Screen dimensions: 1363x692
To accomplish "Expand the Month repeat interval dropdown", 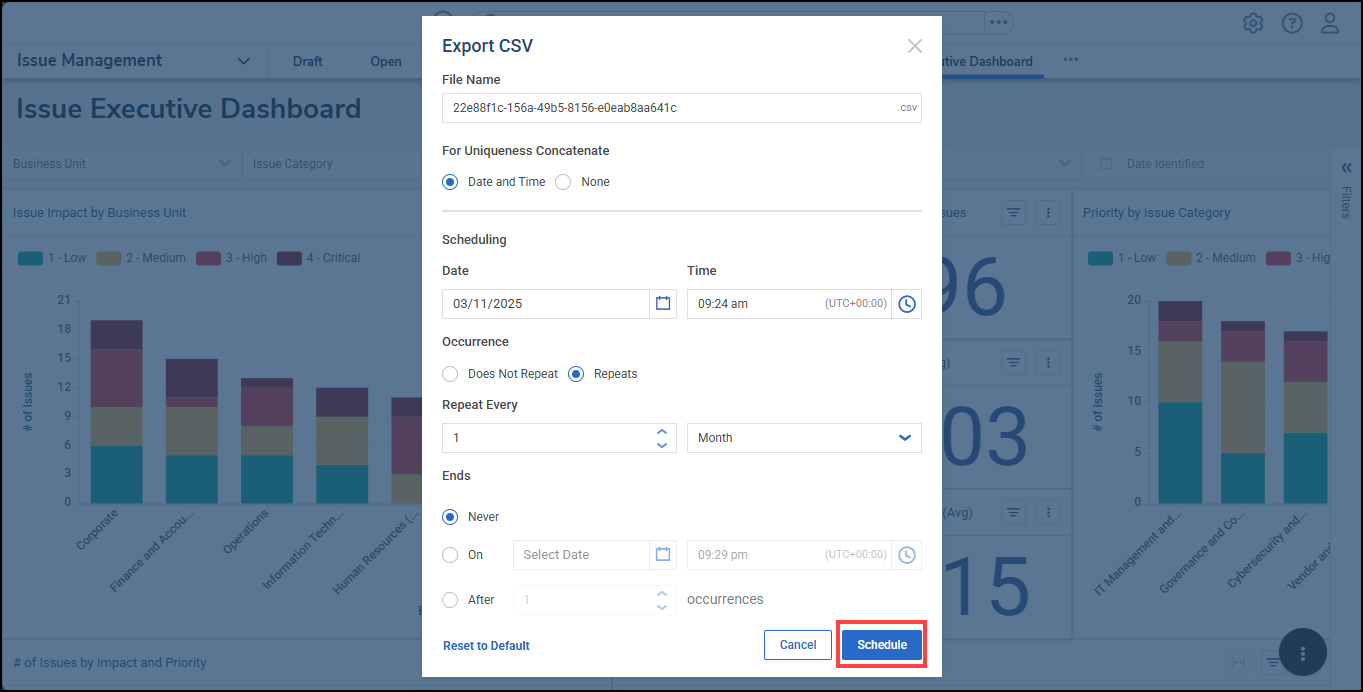I will click(x=904, y=438).
